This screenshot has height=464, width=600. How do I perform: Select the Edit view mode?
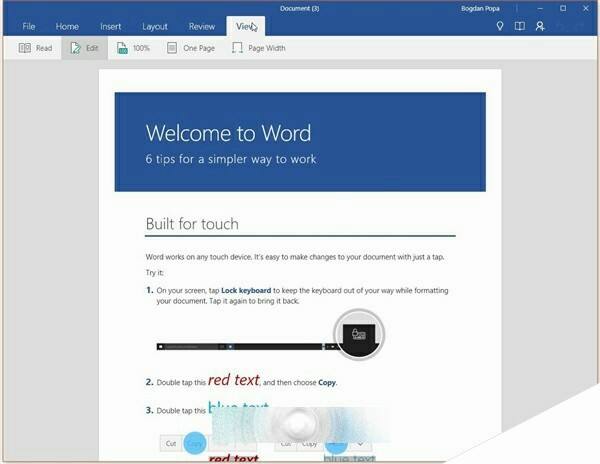tap(84, 47)
